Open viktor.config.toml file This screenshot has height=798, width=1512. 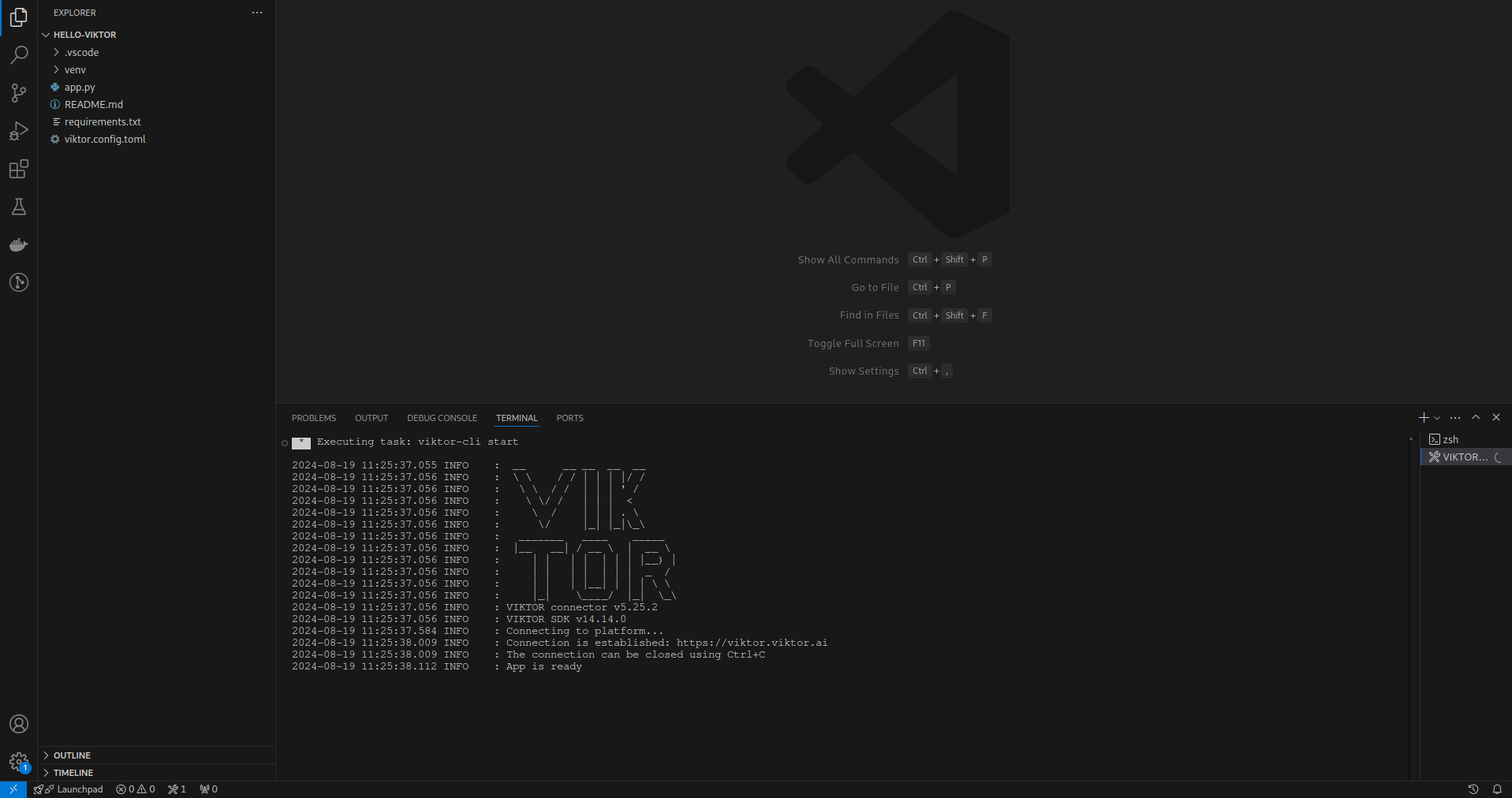click(x=105, y=140)
